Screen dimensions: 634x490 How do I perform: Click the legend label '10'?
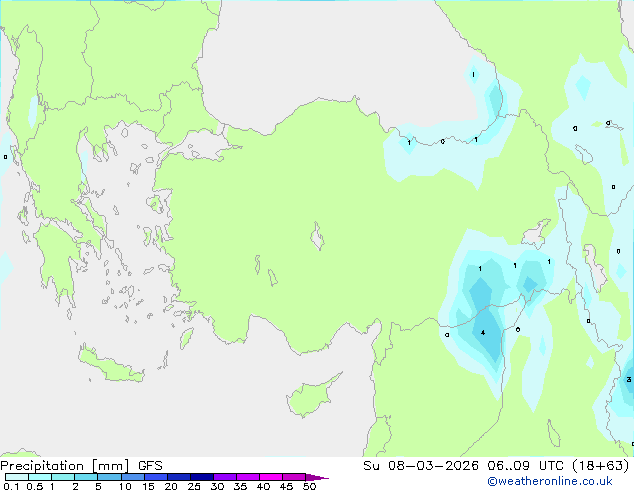coord(125,486)
